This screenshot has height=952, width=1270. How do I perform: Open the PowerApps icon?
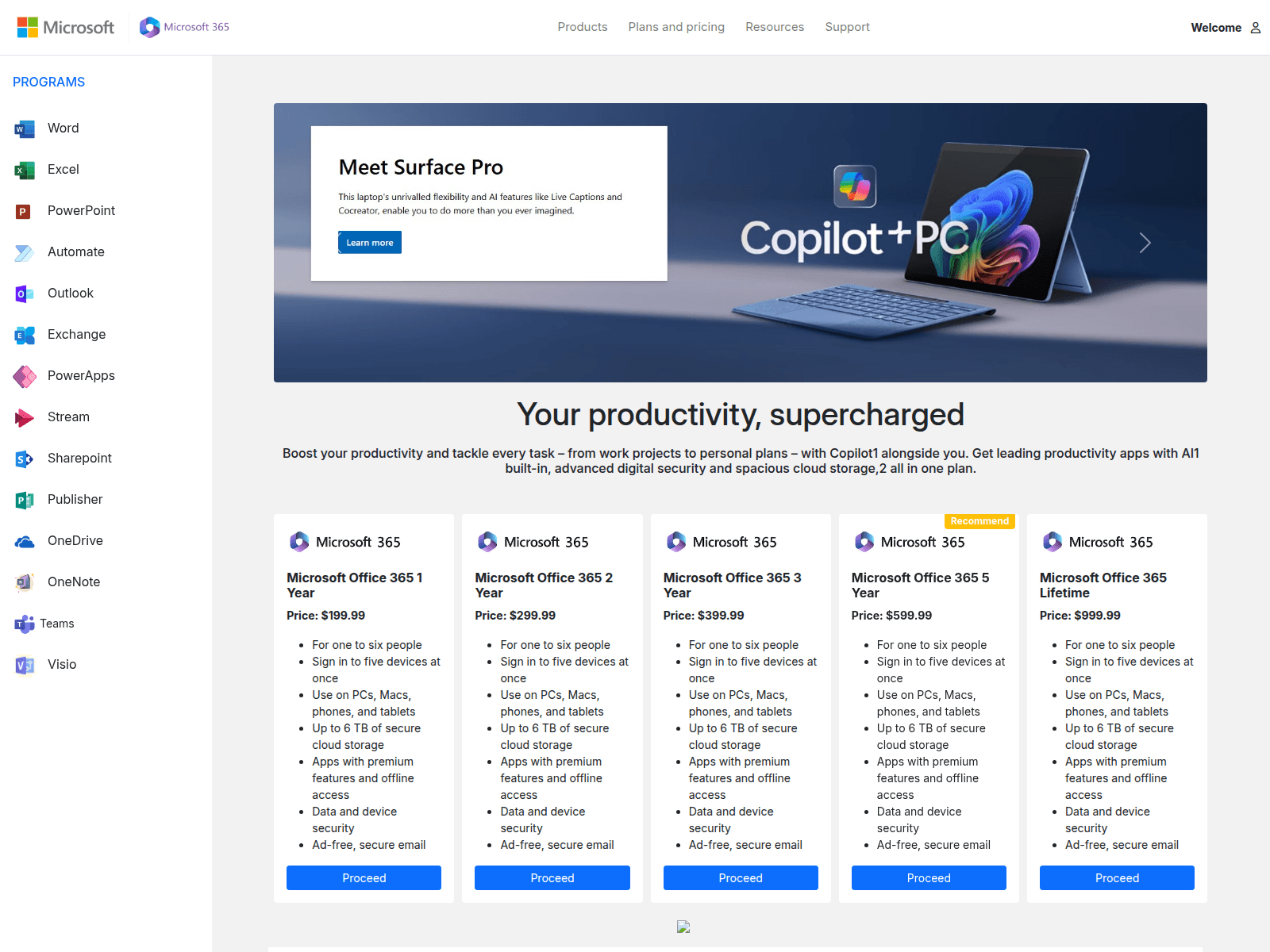tap(25, 376)
